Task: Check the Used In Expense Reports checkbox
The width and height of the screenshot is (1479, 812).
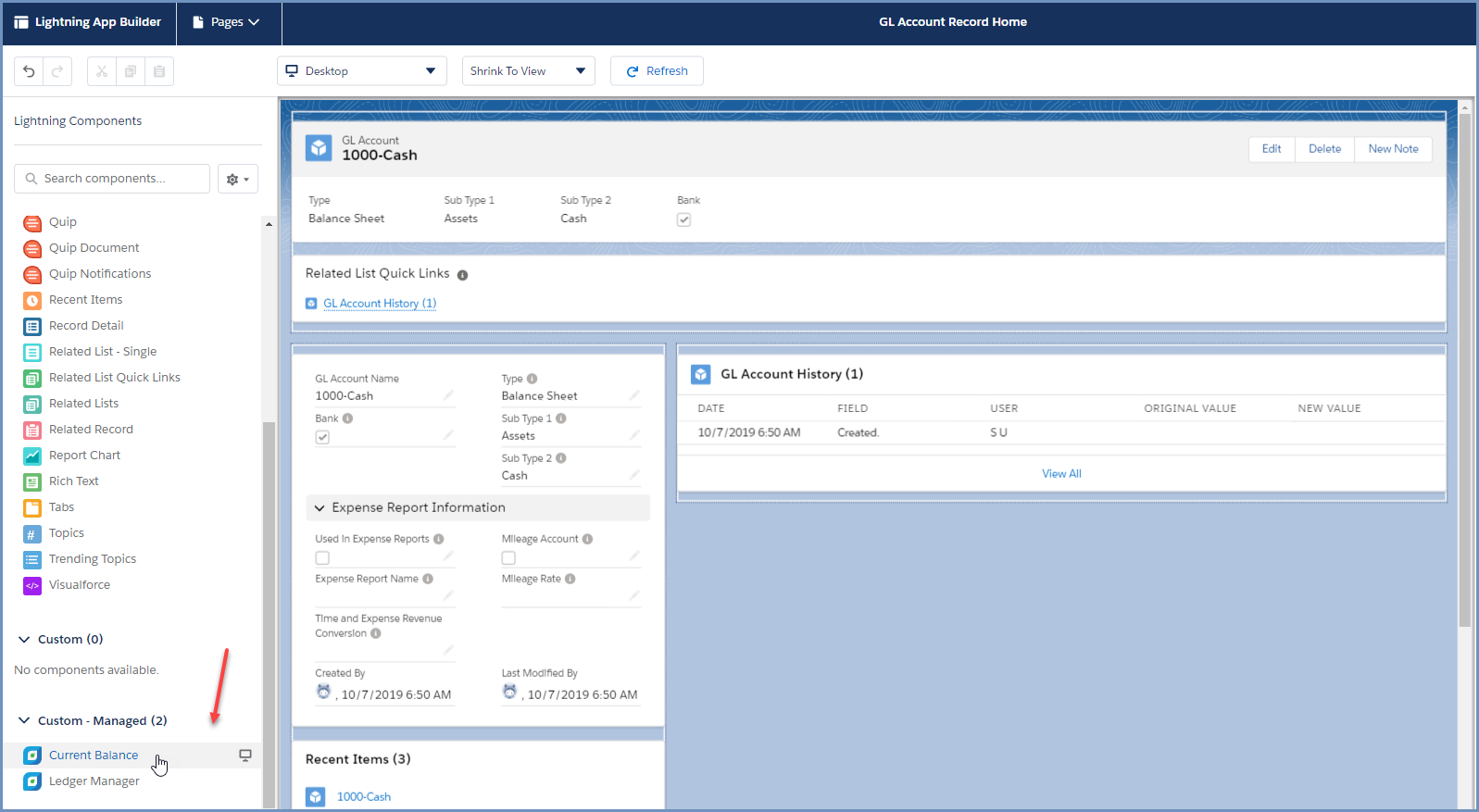Action: [x=322, y=558]
